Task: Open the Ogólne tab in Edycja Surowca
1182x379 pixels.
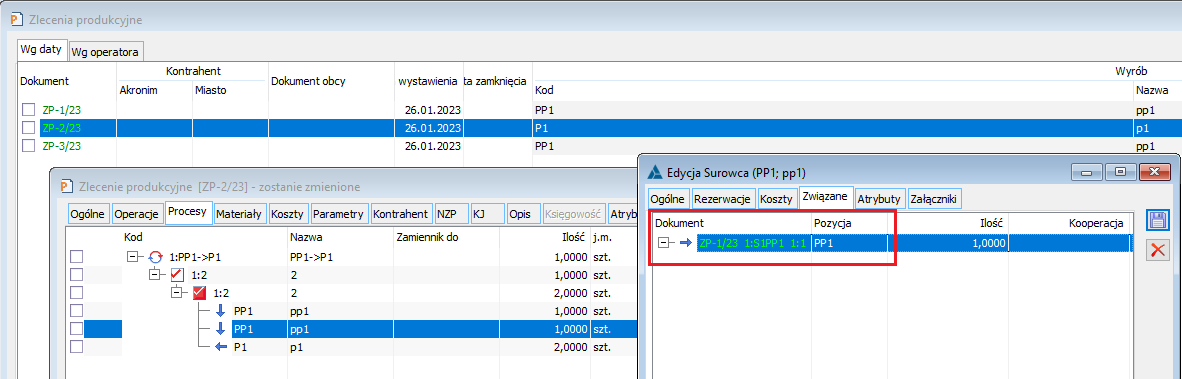Action: click(668, 199)
